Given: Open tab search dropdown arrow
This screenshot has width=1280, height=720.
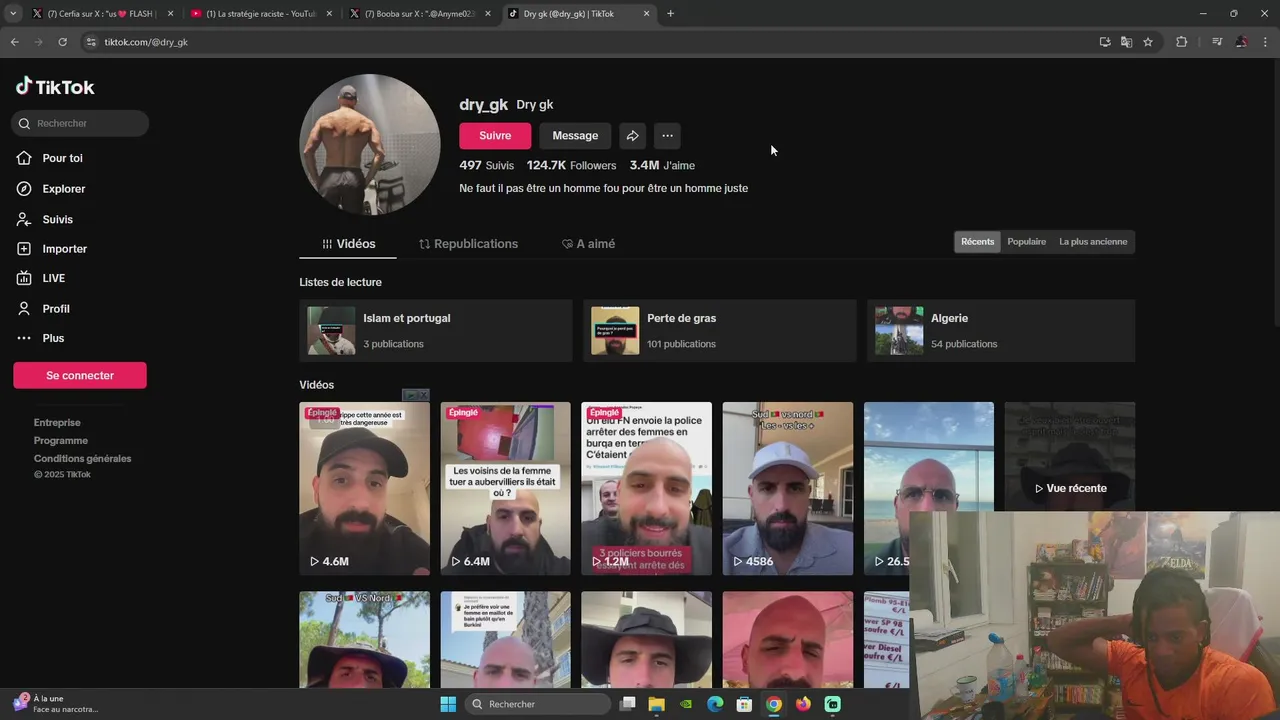Looking at the screenshot, I should (13, 14).
